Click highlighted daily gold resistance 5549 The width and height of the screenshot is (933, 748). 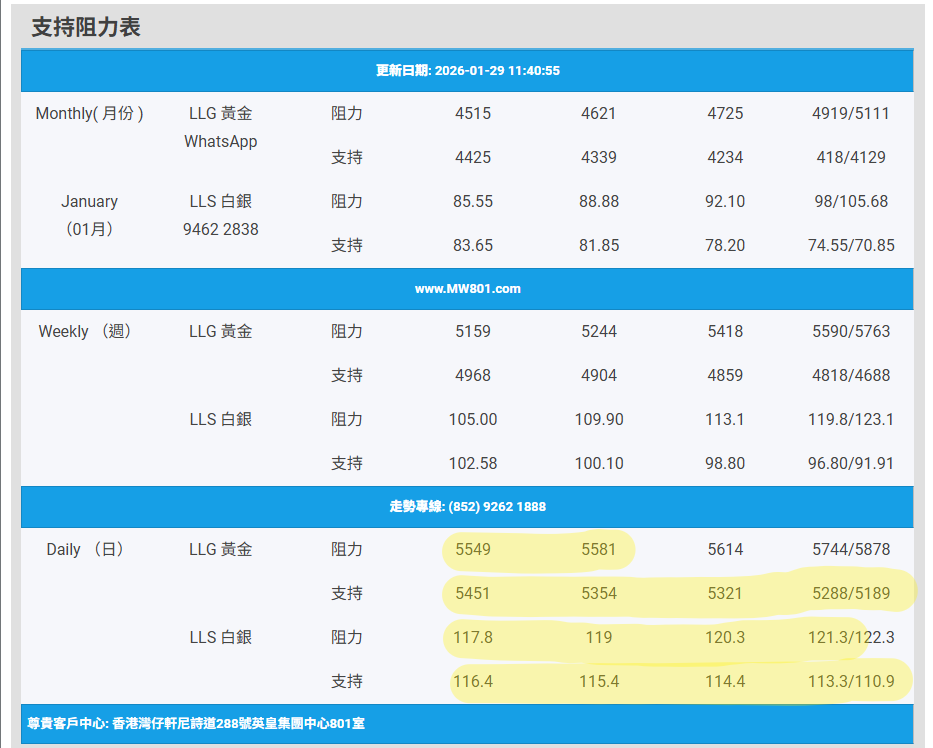[x=473, y=550]
